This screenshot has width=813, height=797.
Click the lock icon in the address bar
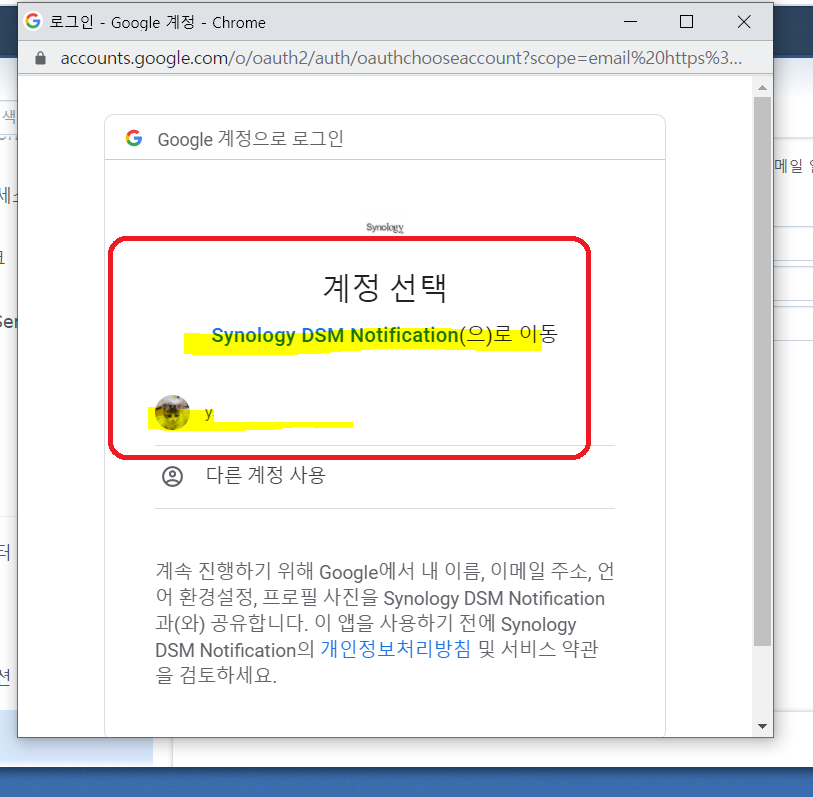40,58
